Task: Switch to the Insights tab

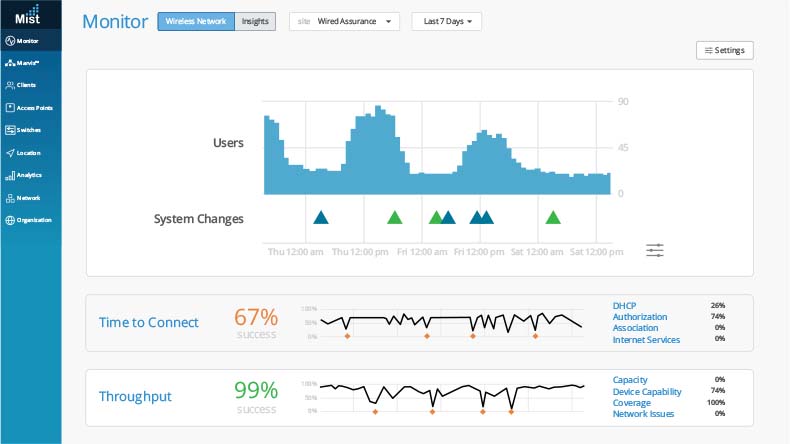Action: coord(255,21)
